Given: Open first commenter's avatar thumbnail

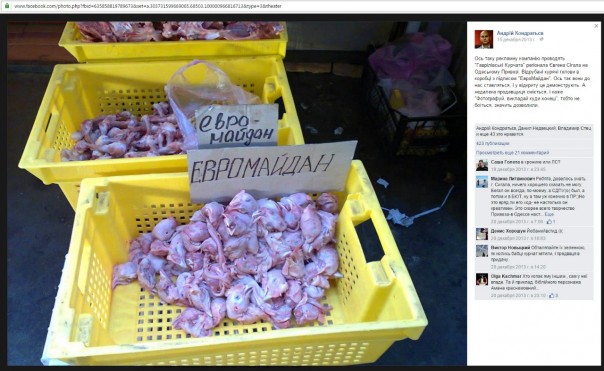Looking at the screenshot, I should (482, 165).
